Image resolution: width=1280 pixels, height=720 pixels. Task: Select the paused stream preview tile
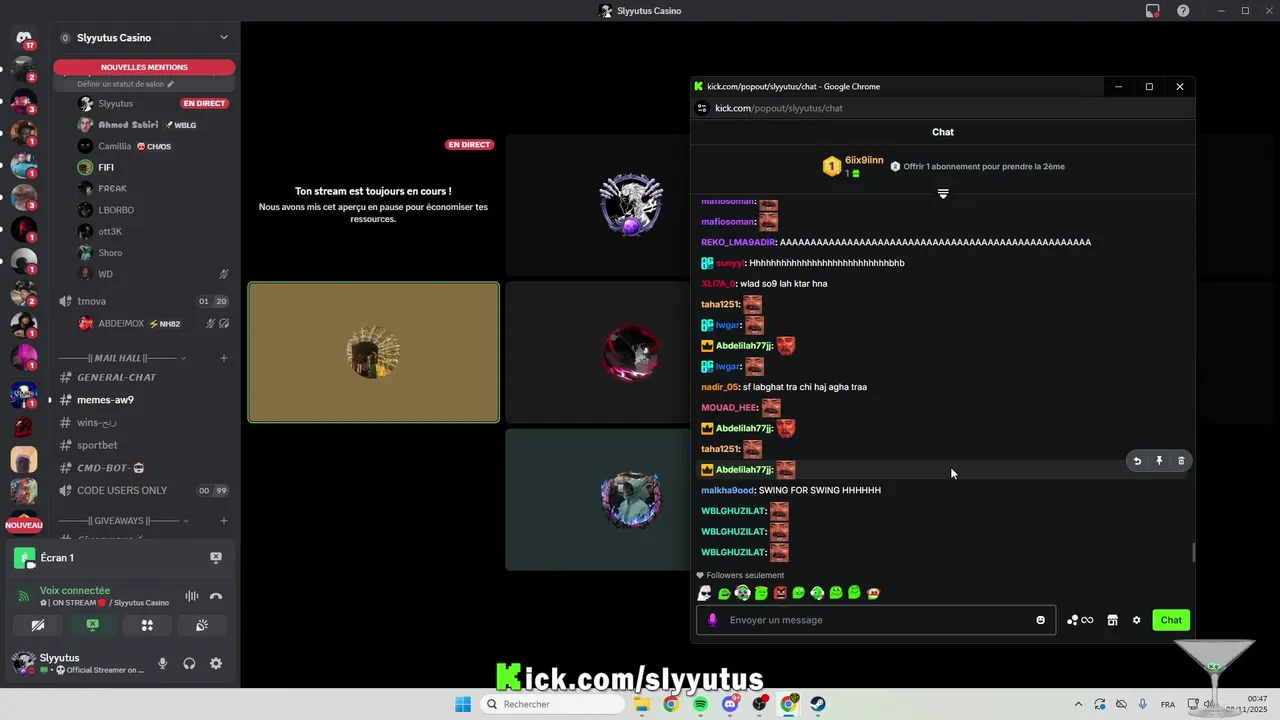tap(373, 205)
